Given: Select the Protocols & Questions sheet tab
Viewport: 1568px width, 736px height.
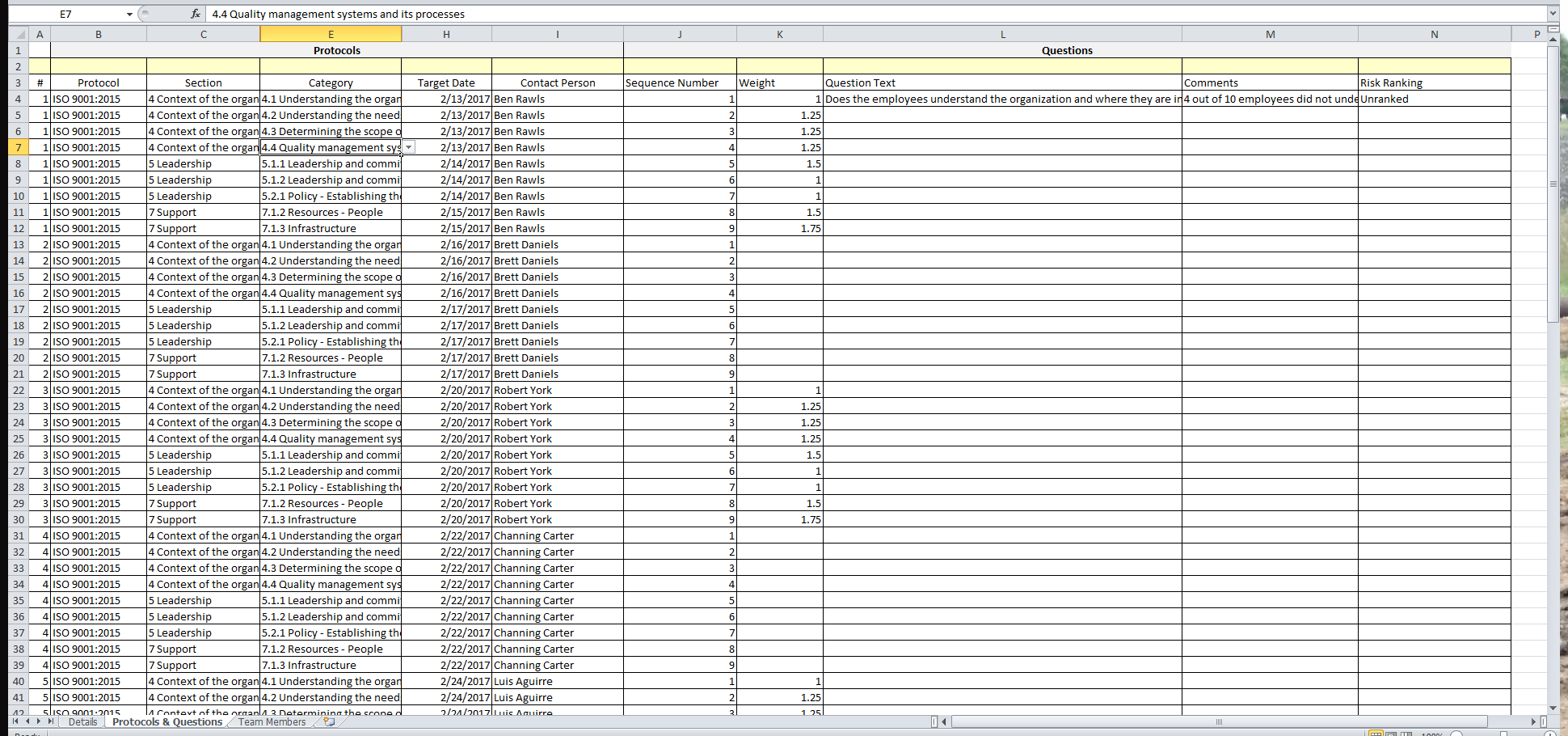Looking at the screenshot, I should click(167, 722).
